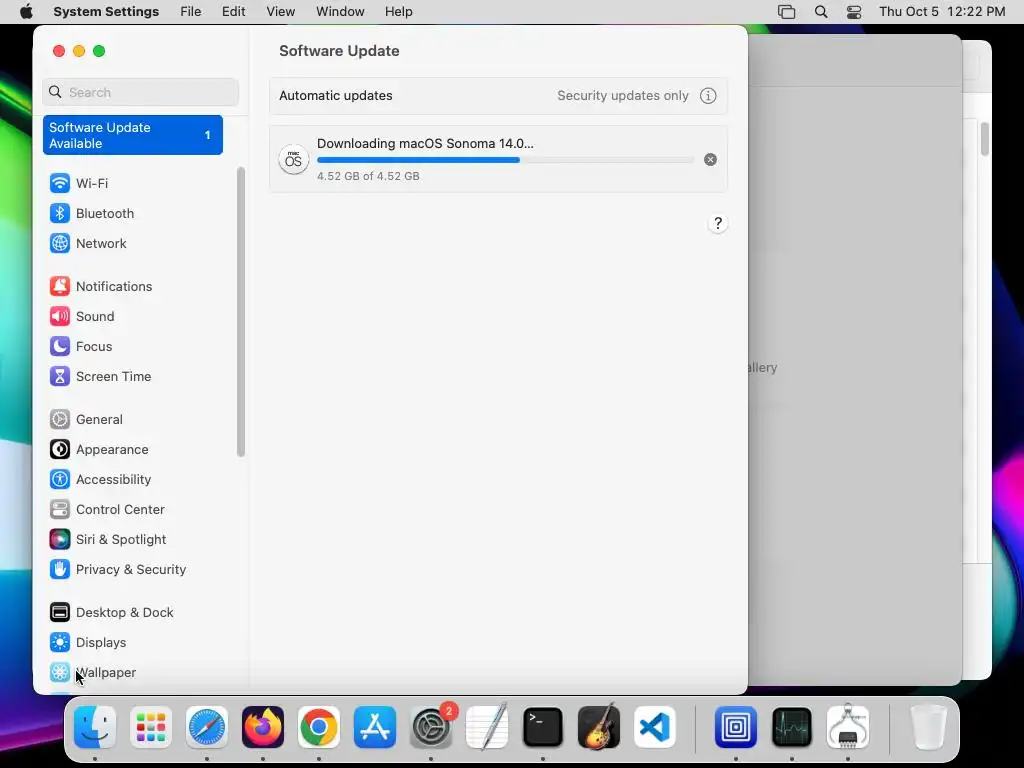Open Accessibility settings

(x=100, y=480)
